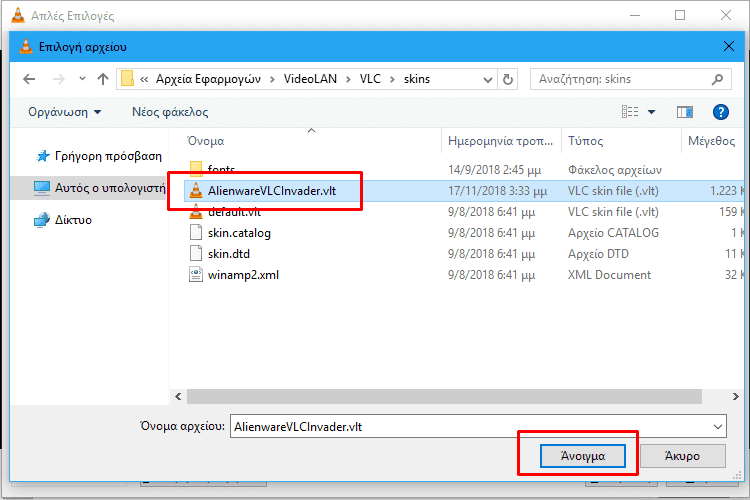Open the Οργάνωση menu
This screenshot has width=750, height=500.
pos(65,112)
